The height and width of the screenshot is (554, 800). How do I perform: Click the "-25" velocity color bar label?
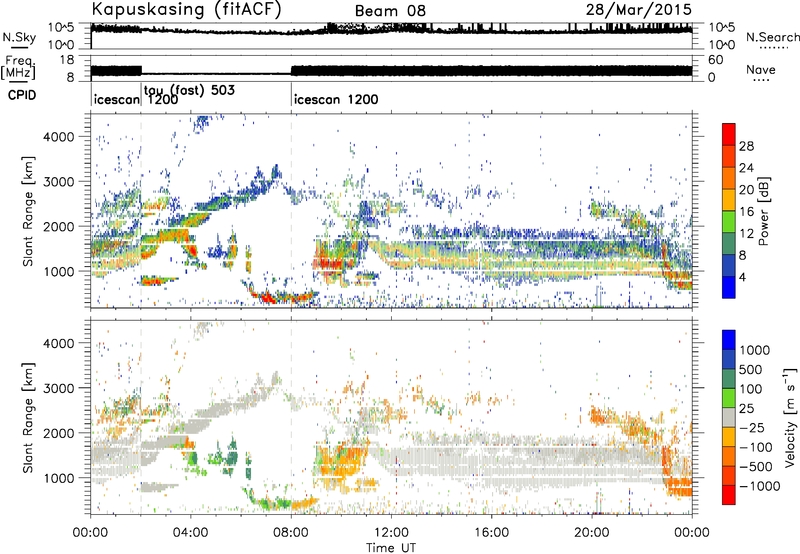click(752, 428)
